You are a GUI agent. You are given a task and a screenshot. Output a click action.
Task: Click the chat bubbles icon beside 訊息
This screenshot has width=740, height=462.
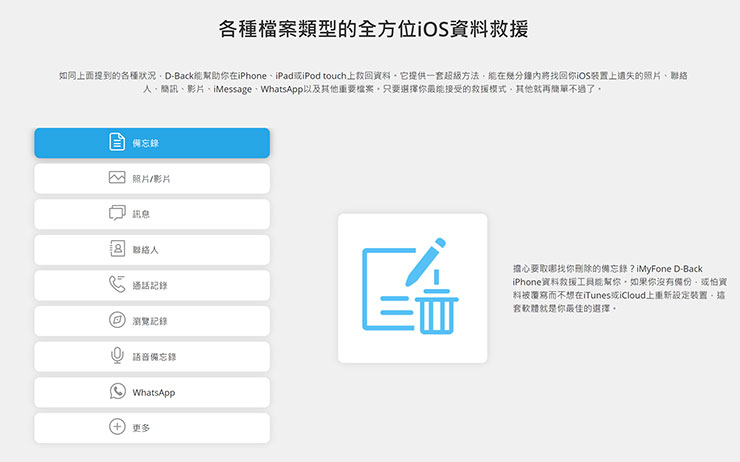[117, 213]
